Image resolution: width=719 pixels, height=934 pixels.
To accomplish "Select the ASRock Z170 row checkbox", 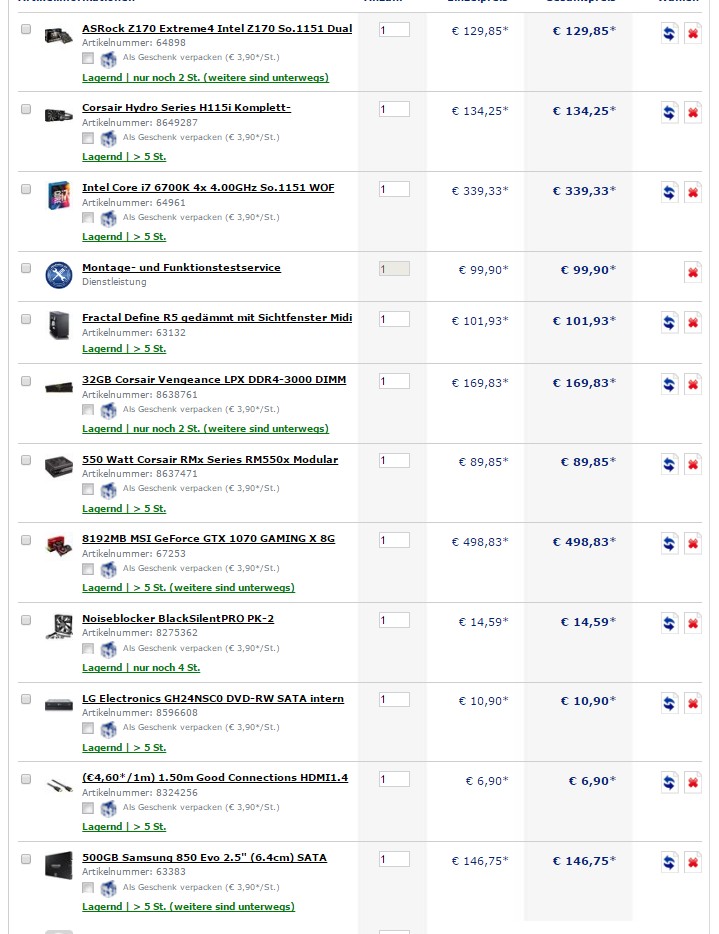I will 26,29.
